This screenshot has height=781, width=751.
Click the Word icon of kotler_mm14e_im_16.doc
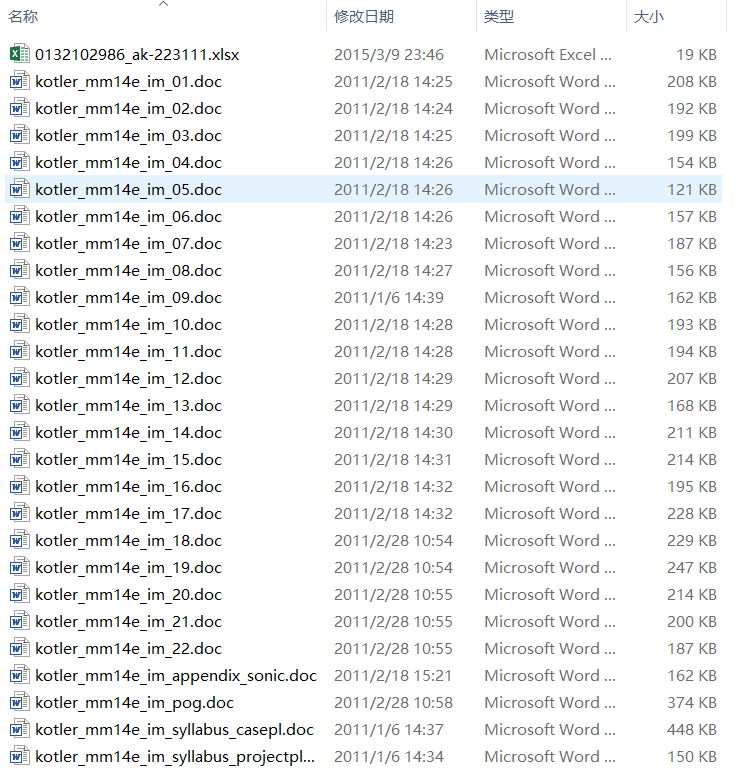point(19,485)
